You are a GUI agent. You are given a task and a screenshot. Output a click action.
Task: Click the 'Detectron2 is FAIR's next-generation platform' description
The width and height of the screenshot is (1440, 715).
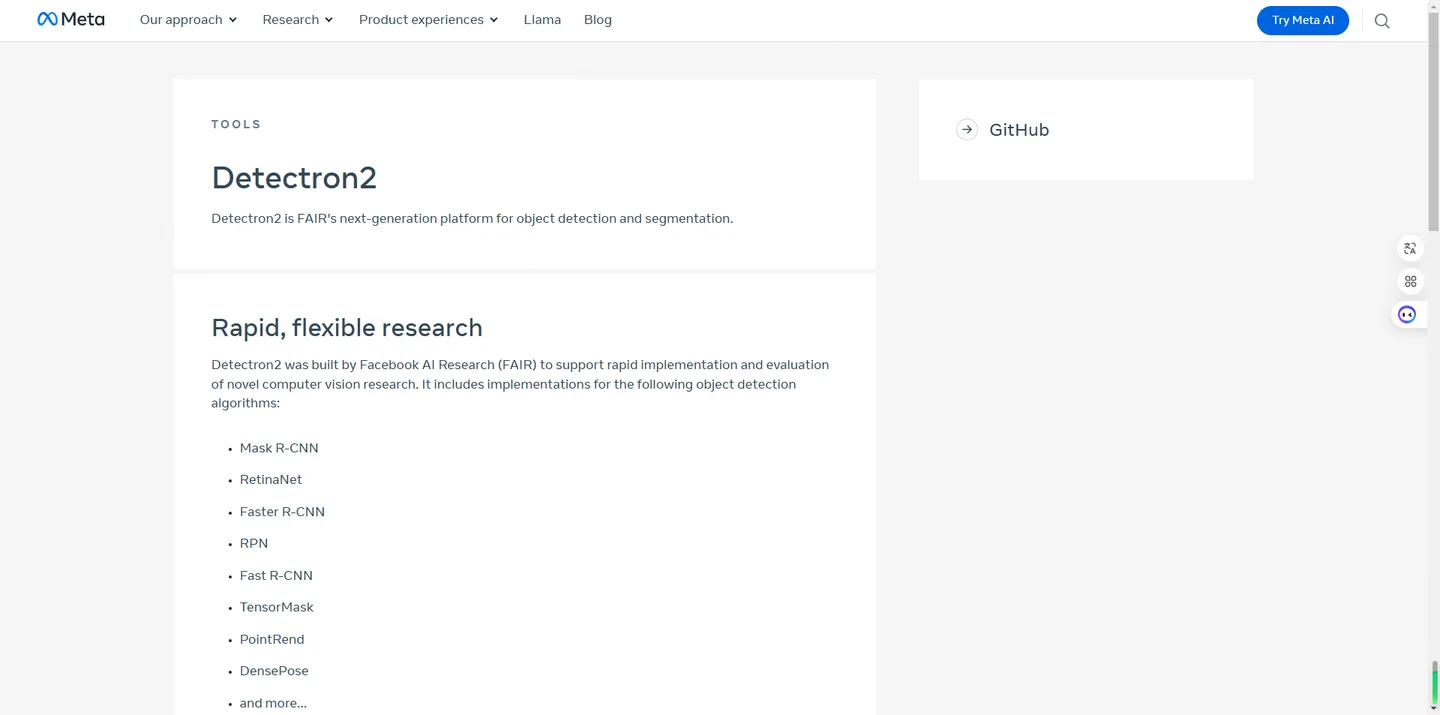point(472,218)
